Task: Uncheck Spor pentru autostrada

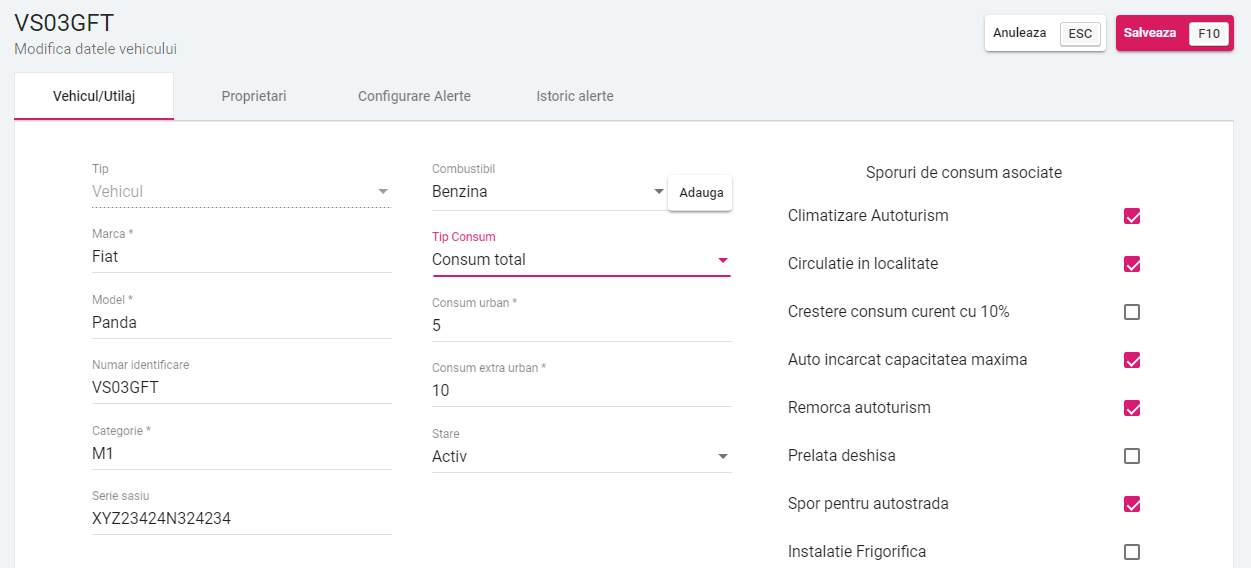Action: (1132, 504)
